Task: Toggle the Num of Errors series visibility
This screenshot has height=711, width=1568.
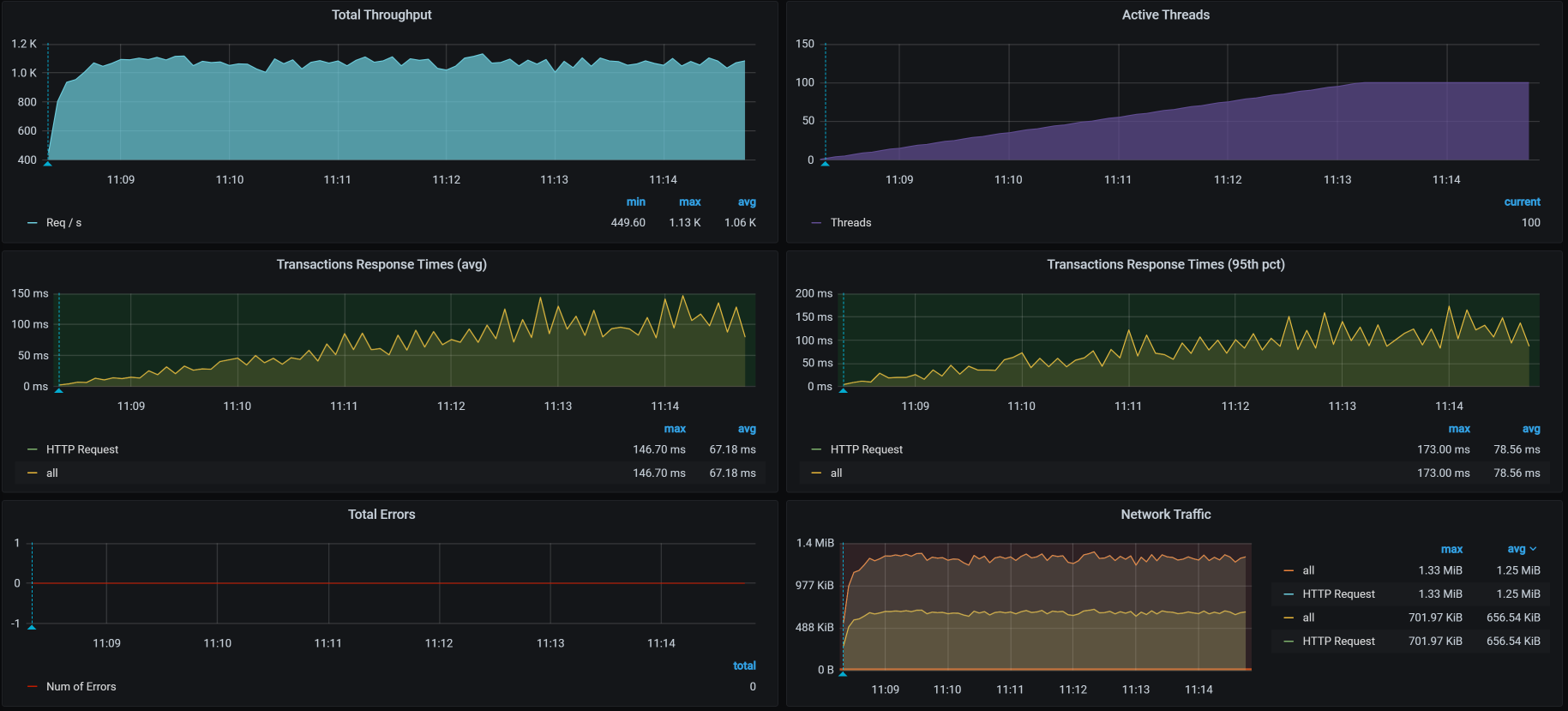Action: [x=81, y=687]
